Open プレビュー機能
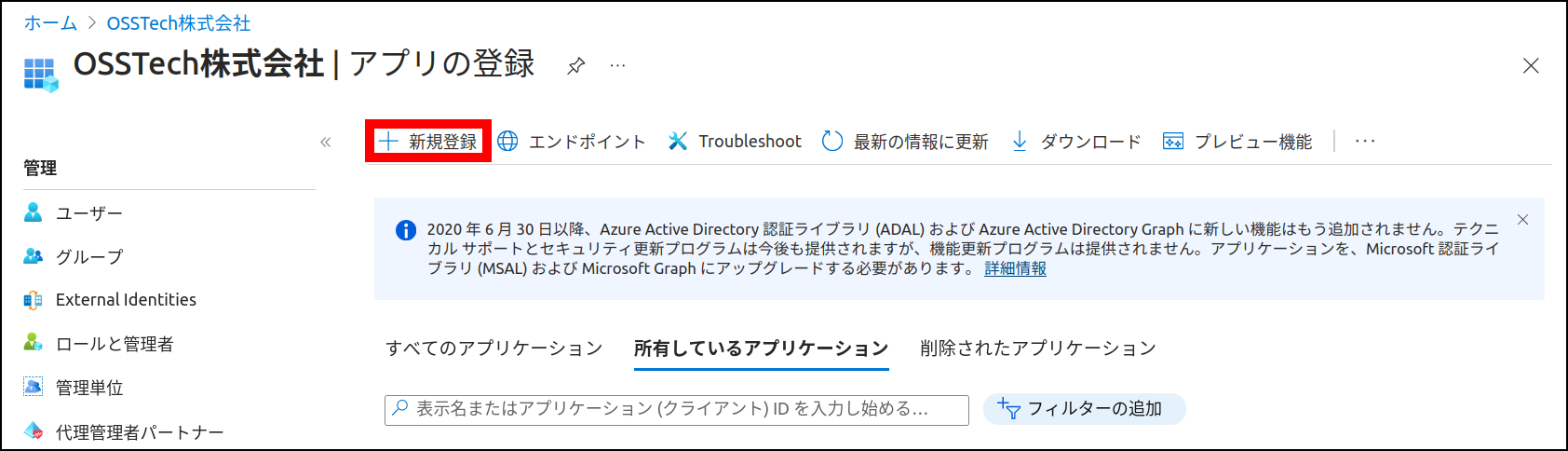1568x451 pixels. click(x=1237, y=142)
